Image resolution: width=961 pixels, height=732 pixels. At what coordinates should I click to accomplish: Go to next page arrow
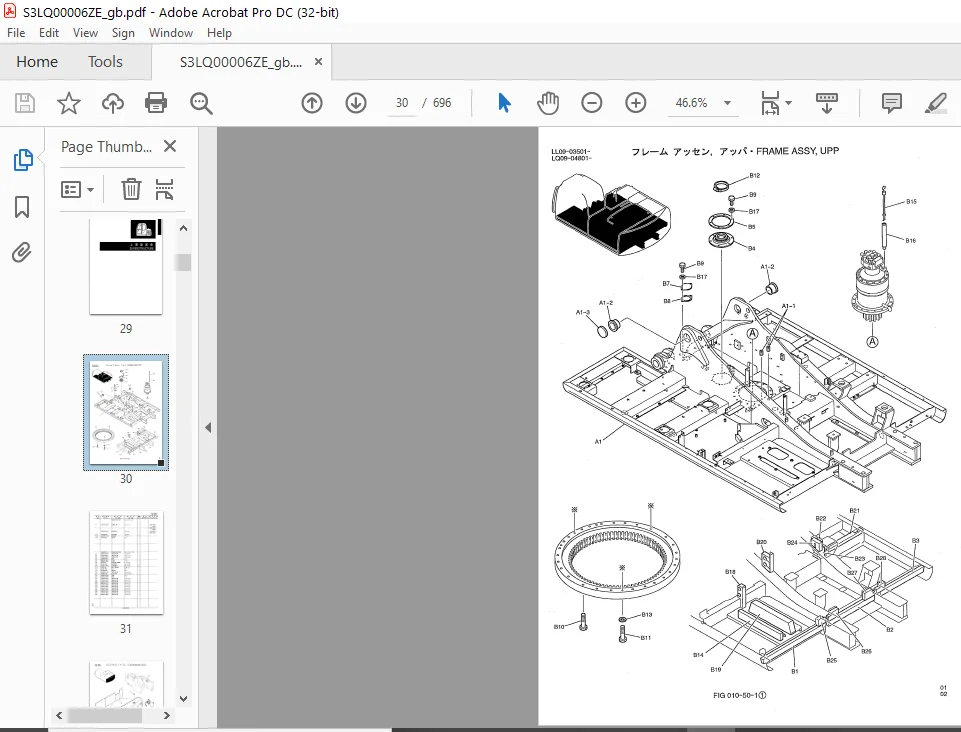coord(356,103)
